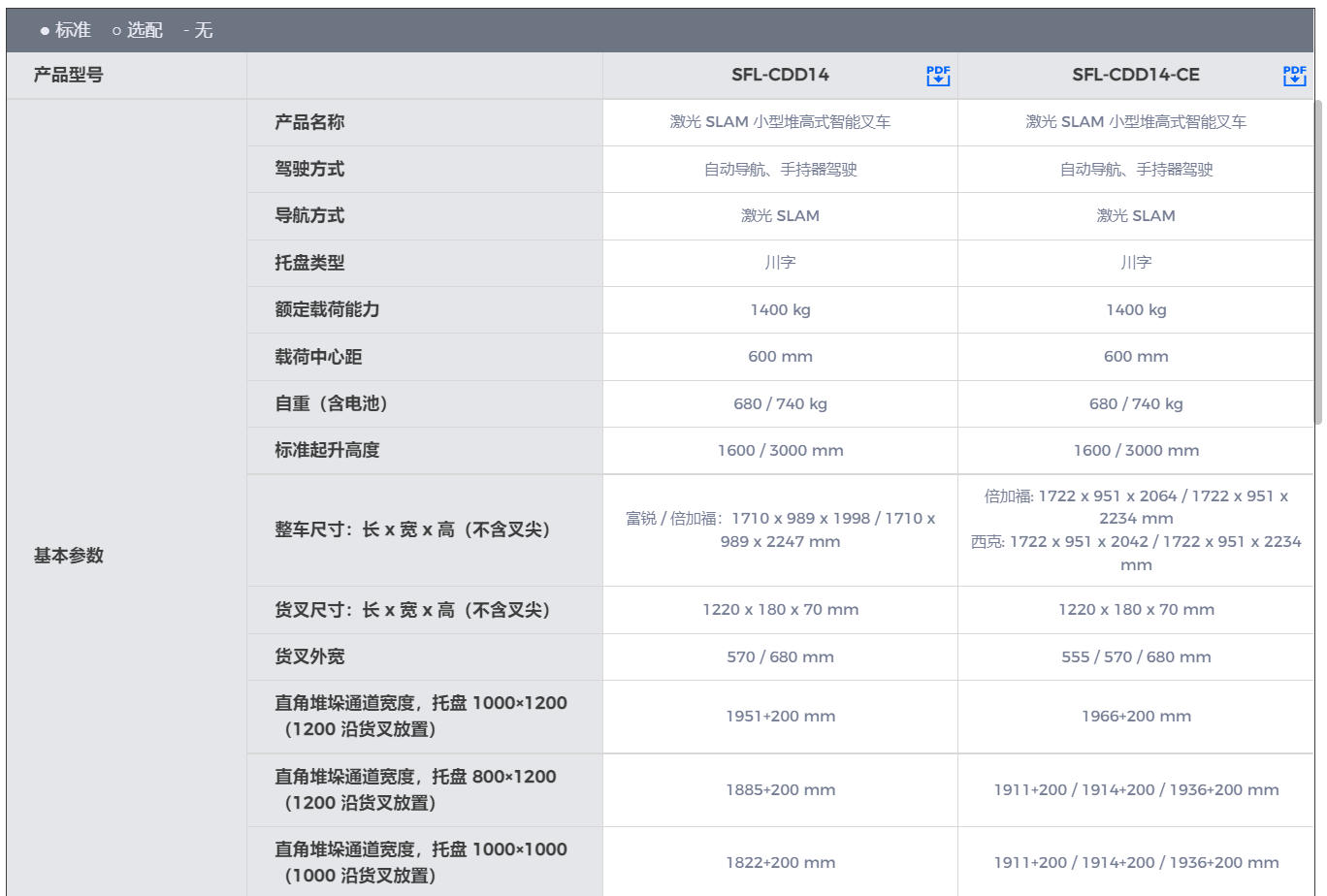Select the 标准起升高度 row label

tap(327, 450)
